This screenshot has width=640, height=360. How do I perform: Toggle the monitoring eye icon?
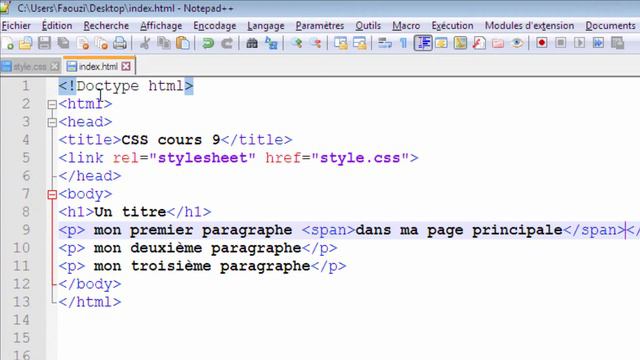click(x=517, y=43)
